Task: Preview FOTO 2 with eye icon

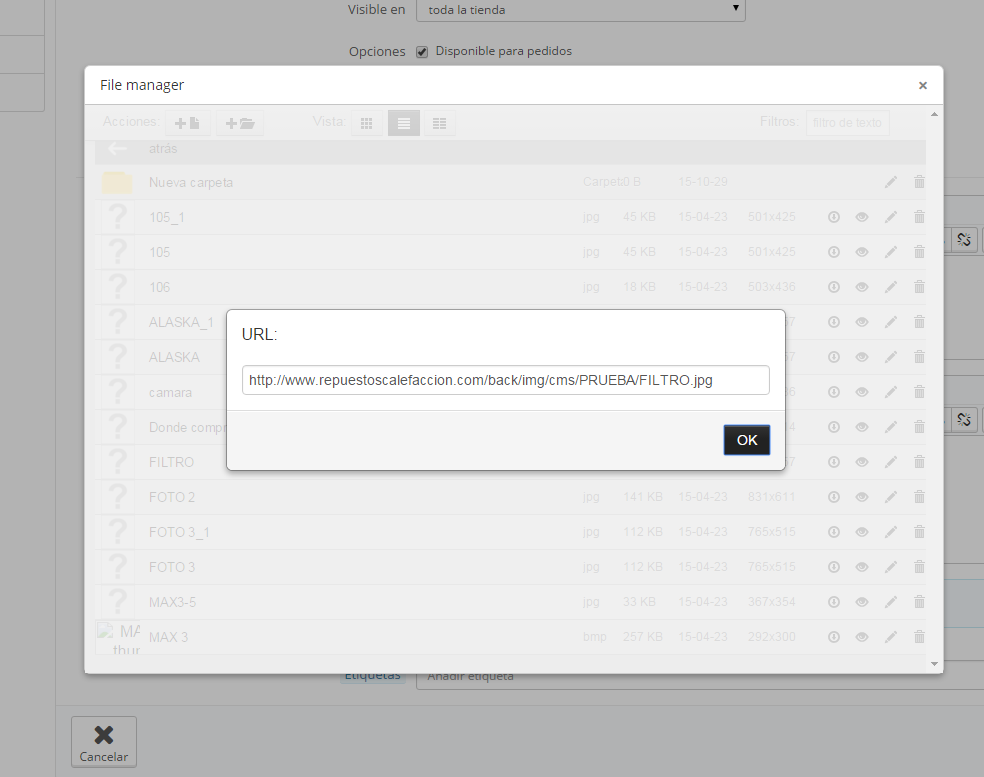Action: pos(862,497)
